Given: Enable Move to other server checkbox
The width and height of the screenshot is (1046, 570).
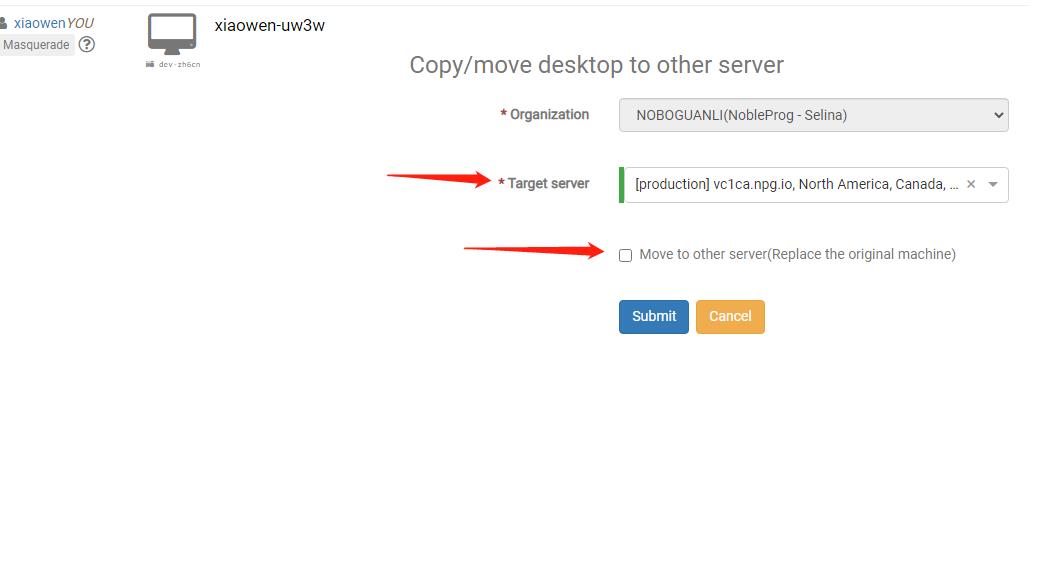Looking at the screenshot, I should [x=625, y=256].
